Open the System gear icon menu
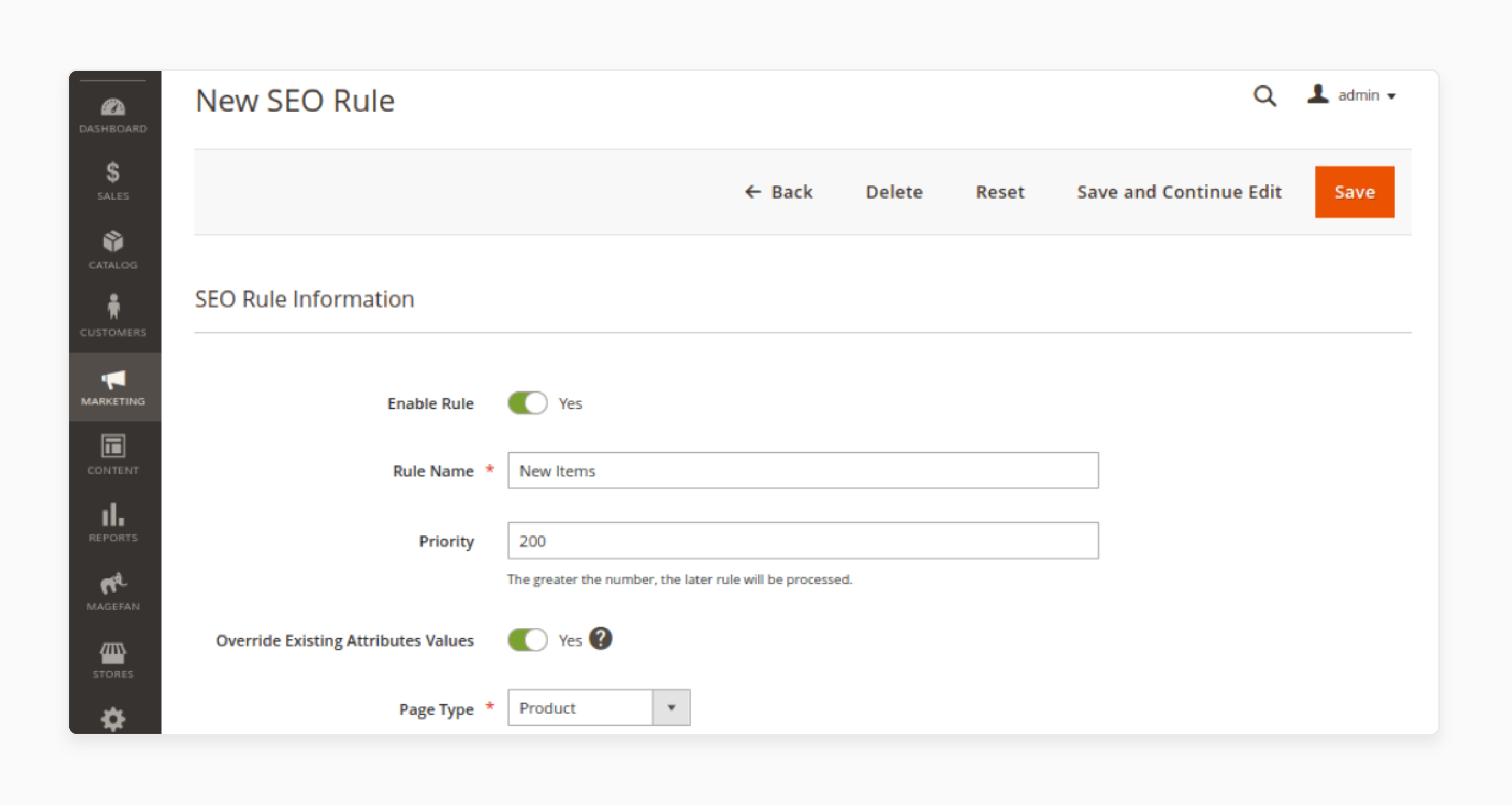Screen dimensions: 1512x805 pyautogui.click(x=113, y=718)
